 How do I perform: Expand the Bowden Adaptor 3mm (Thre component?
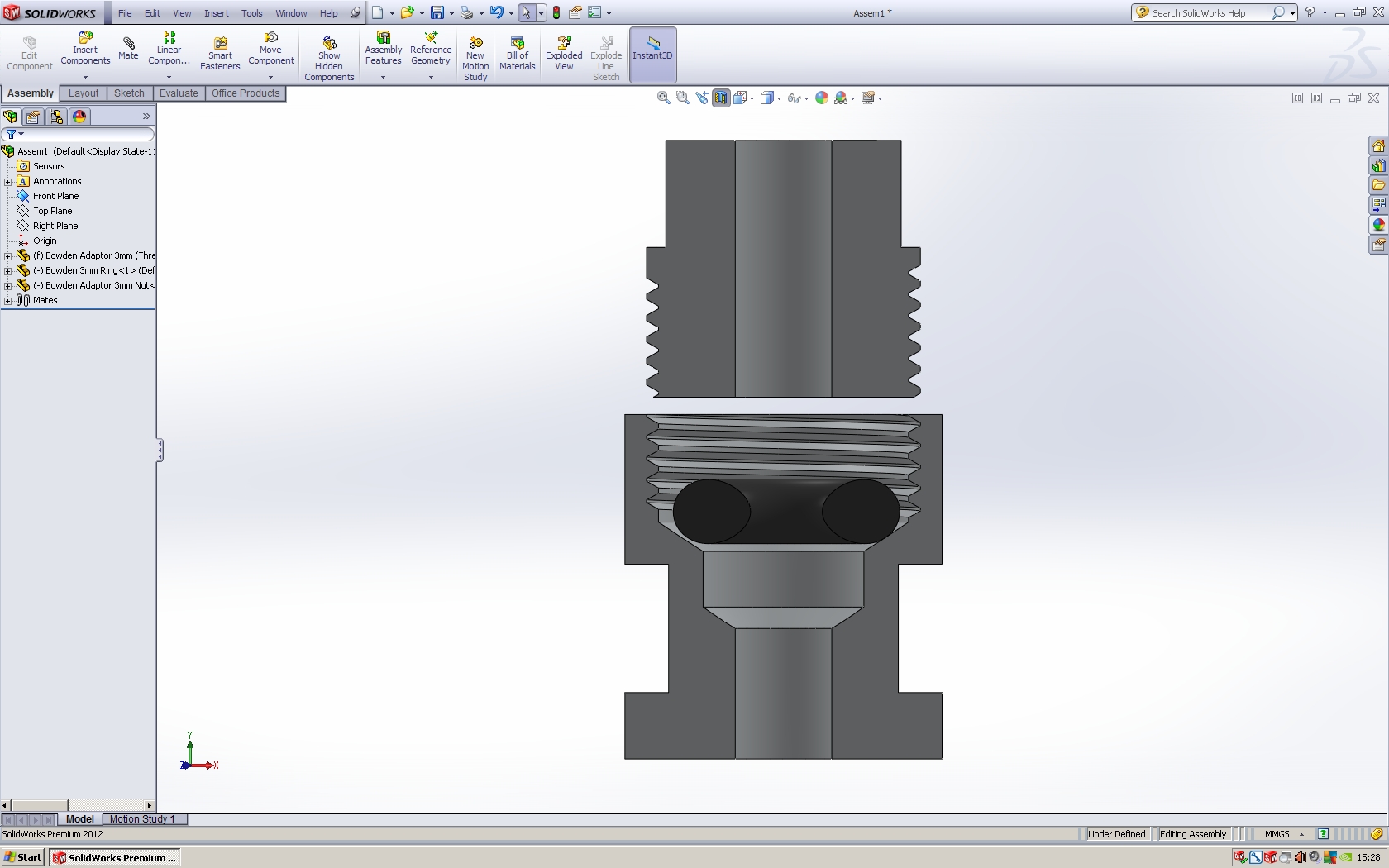pos(8,255)
